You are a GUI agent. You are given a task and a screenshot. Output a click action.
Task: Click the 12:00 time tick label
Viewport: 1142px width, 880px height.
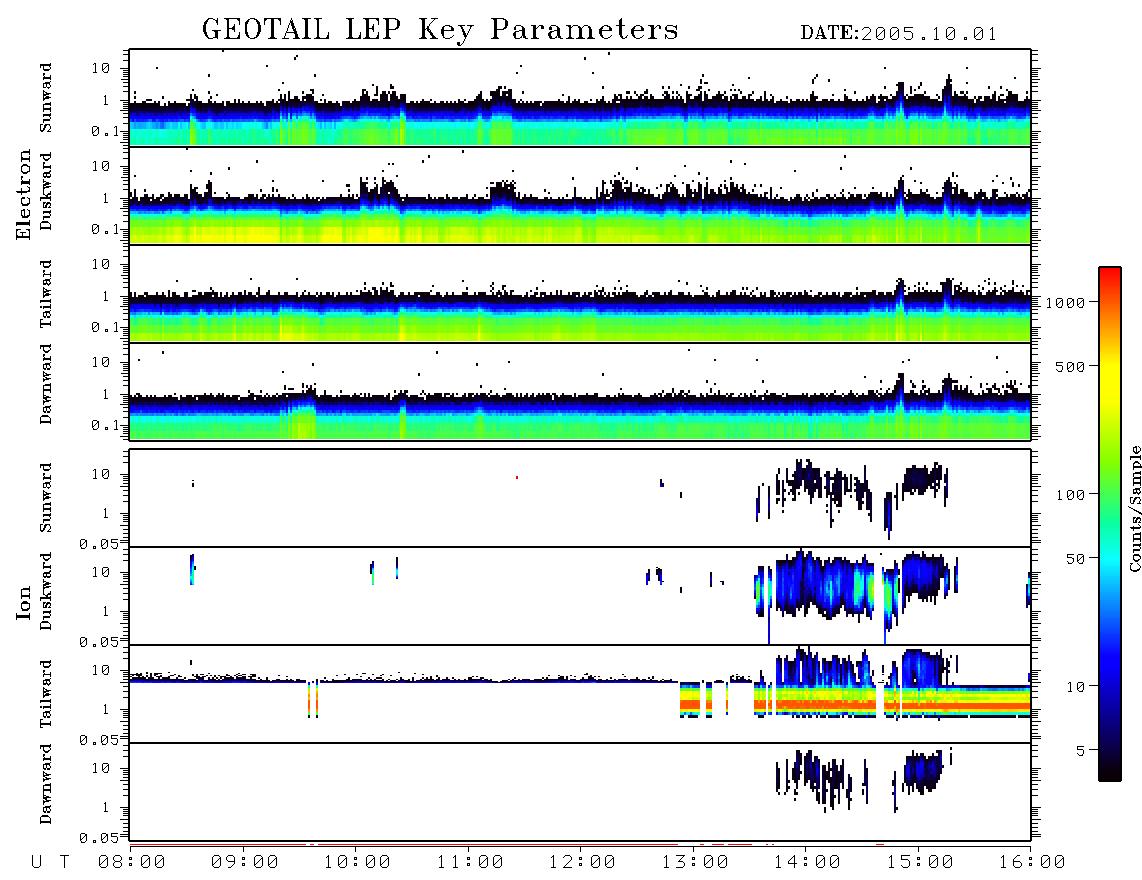(582, 862)
